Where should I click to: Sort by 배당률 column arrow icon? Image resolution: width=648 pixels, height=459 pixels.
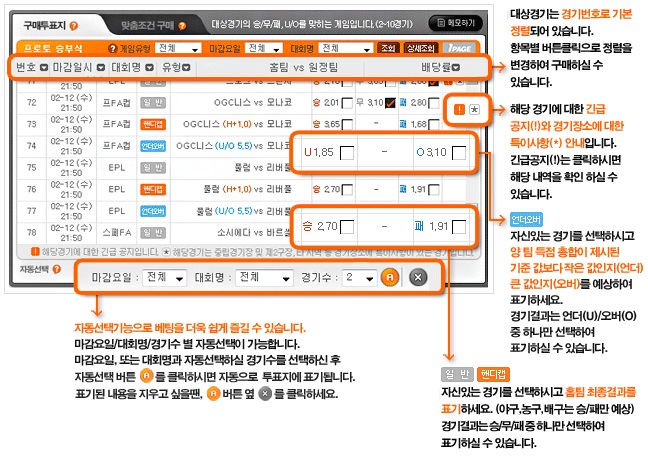click(456, 67)
